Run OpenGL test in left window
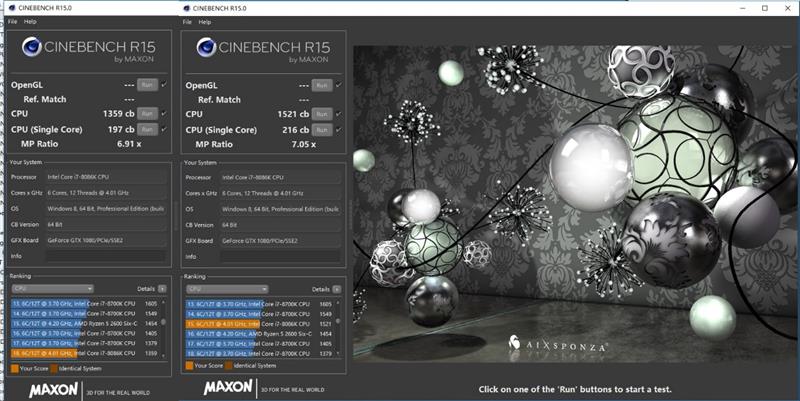The image size is (800, 401). (x=147, y=85)
